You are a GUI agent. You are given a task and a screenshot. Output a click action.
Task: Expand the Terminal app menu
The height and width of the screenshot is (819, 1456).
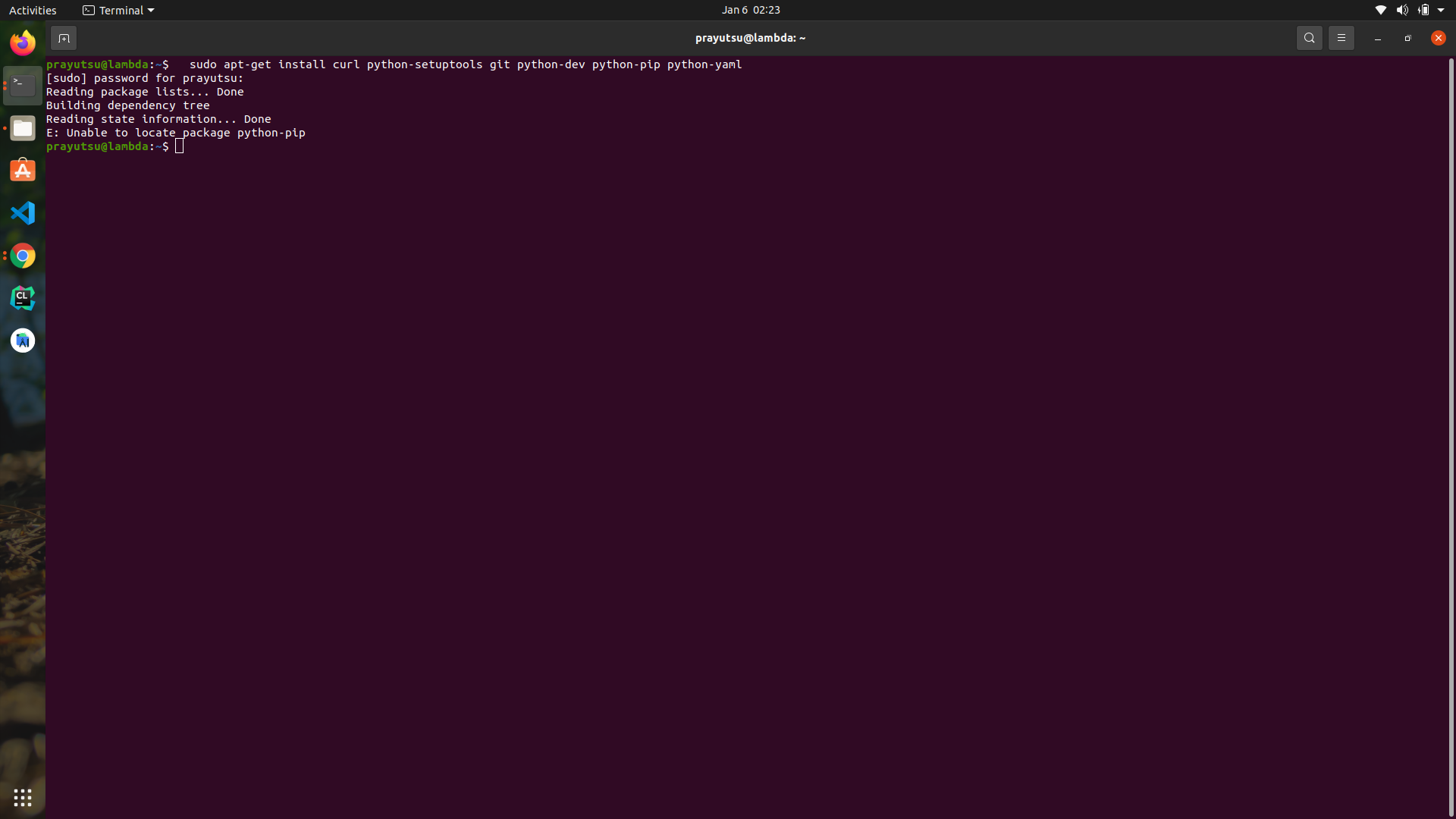[x=118, y=10]
